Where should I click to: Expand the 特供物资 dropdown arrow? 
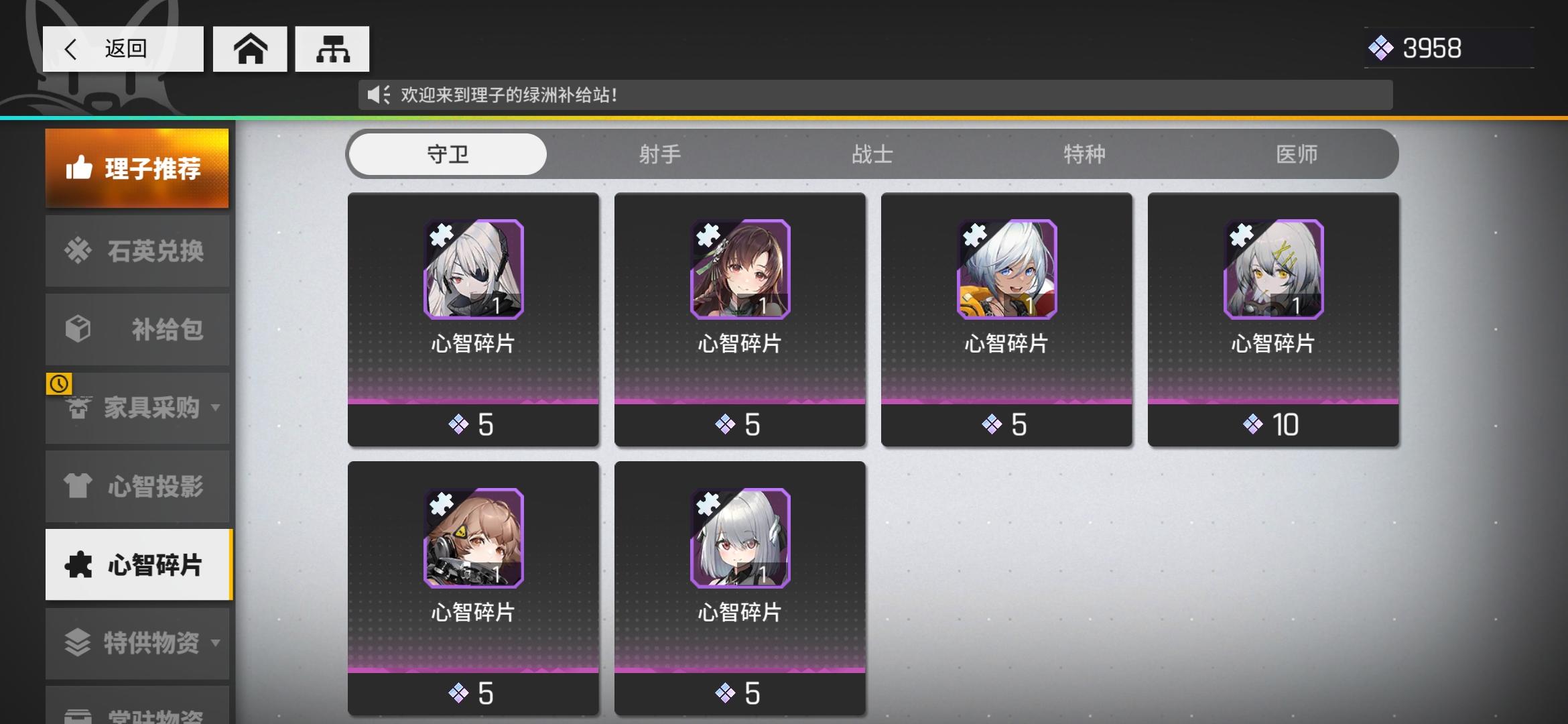point(216,642)
